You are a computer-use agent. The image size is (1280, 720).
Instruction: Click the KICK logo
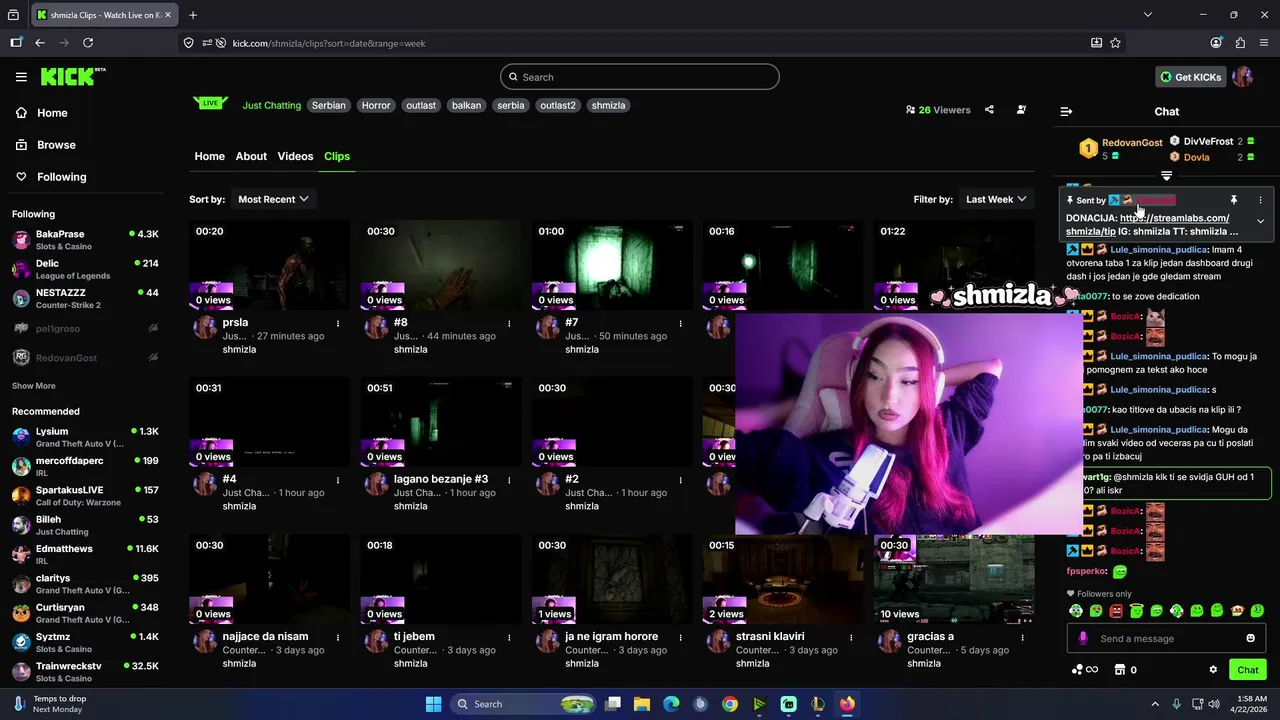(x=72, y=77)
